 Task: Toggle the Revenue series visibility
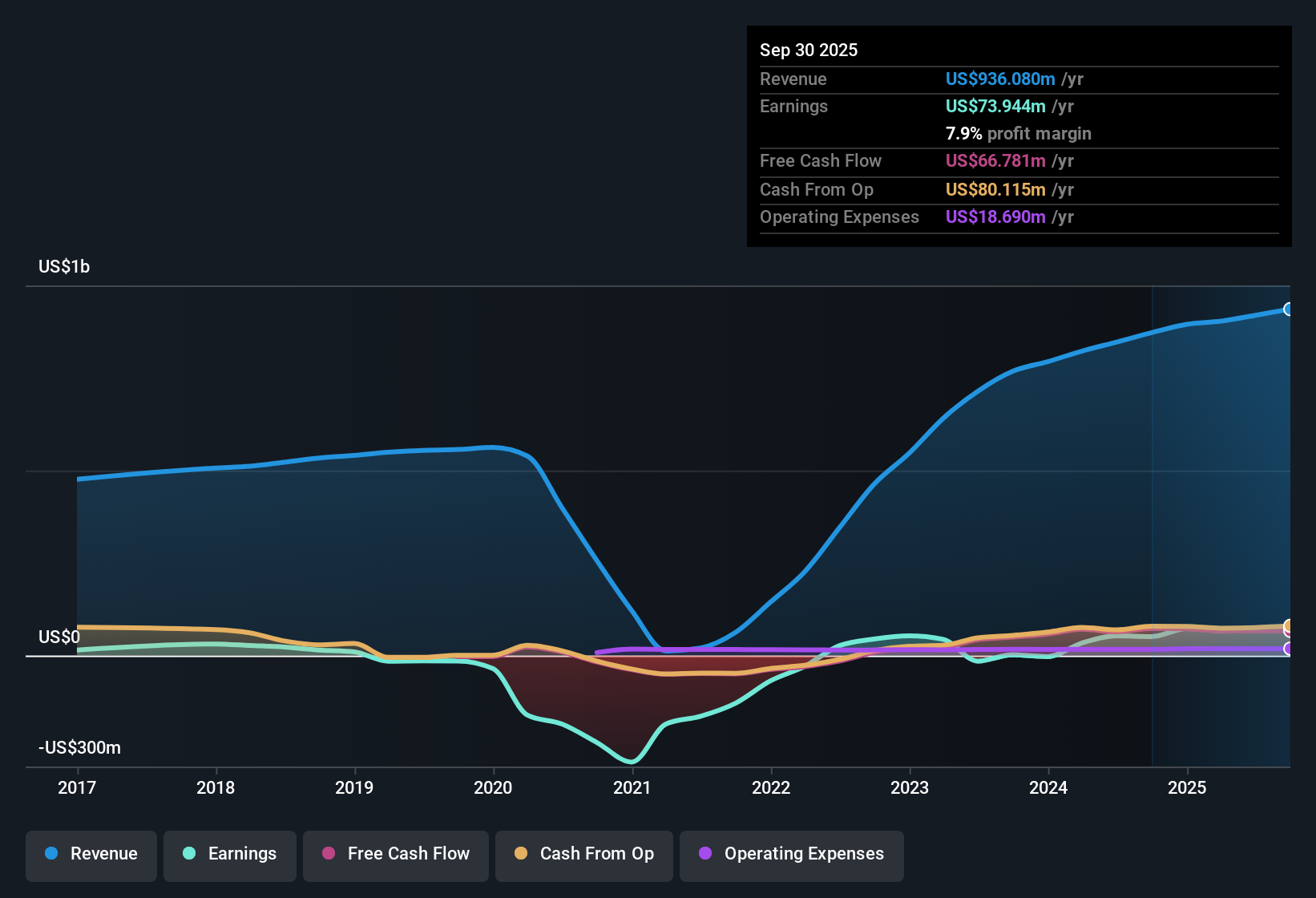[91, 855]
